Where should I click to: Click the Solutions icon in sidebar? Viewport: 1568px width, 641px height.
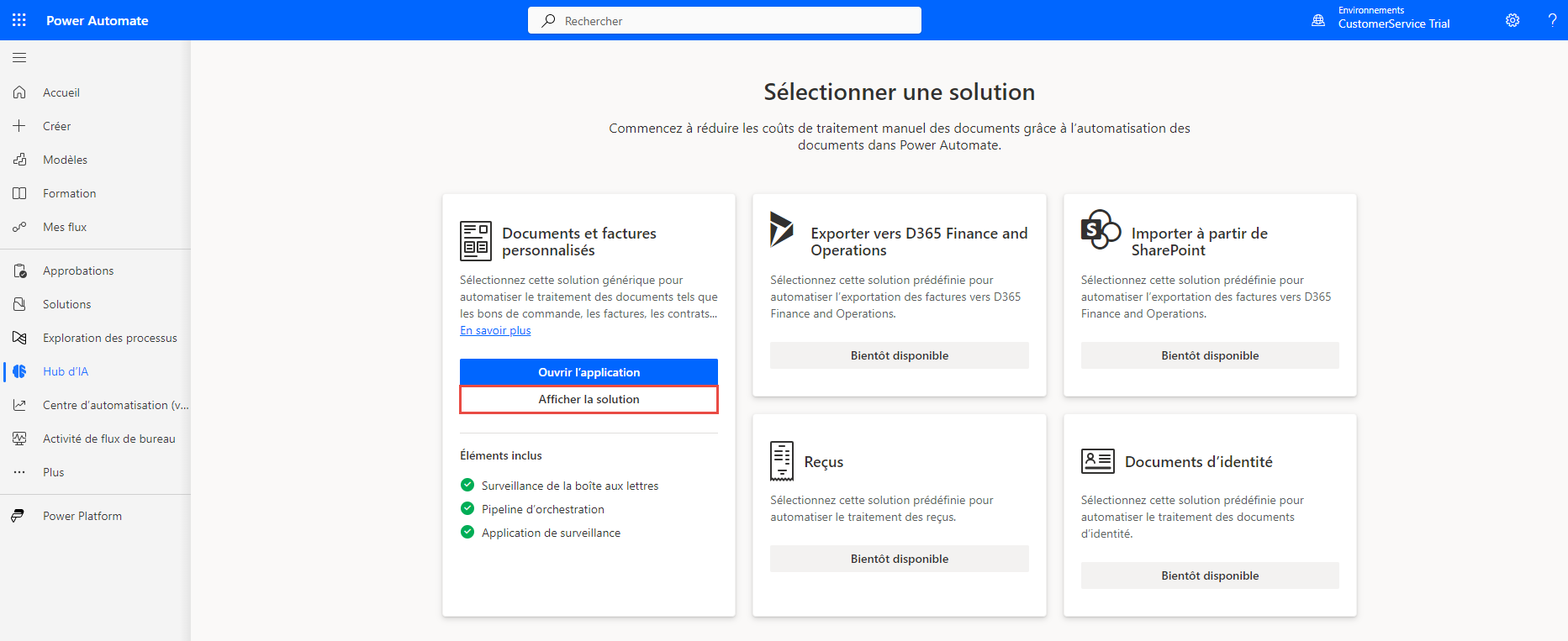pos(19,304)
